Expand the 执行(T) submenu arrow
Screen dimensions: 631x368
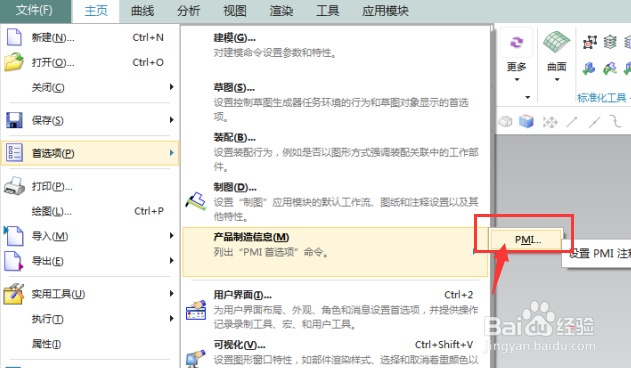172,318
